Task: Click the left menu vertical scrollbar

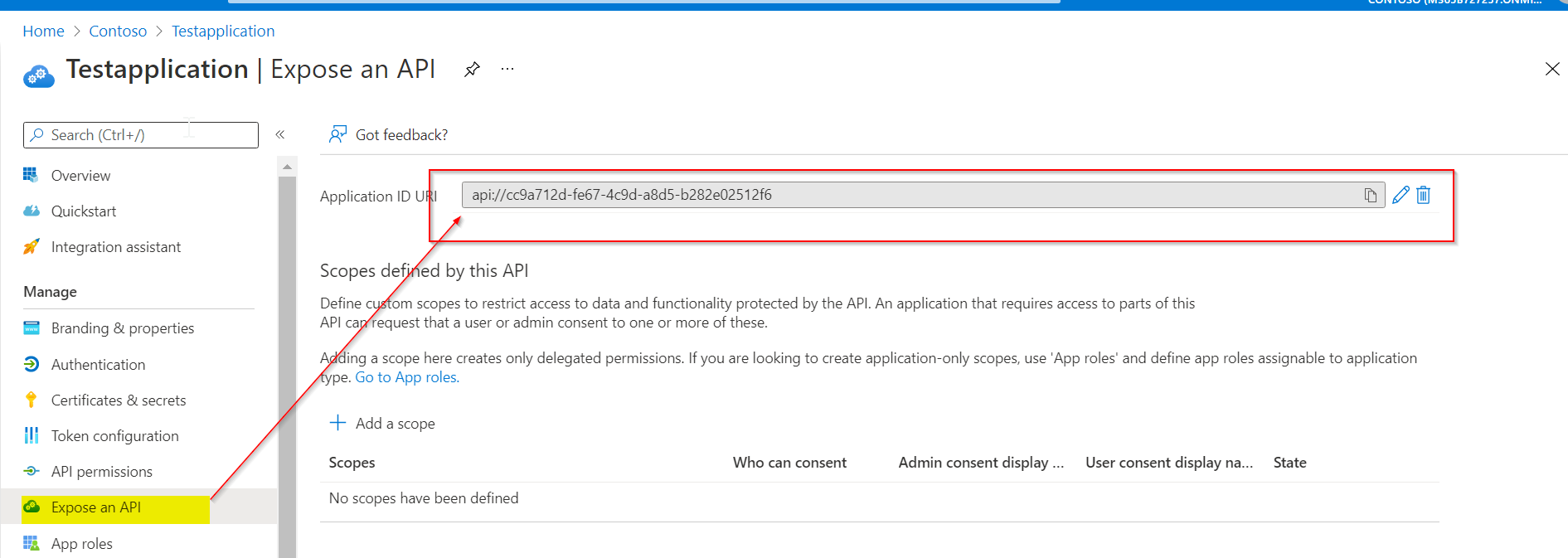Action: pos(287,366)
